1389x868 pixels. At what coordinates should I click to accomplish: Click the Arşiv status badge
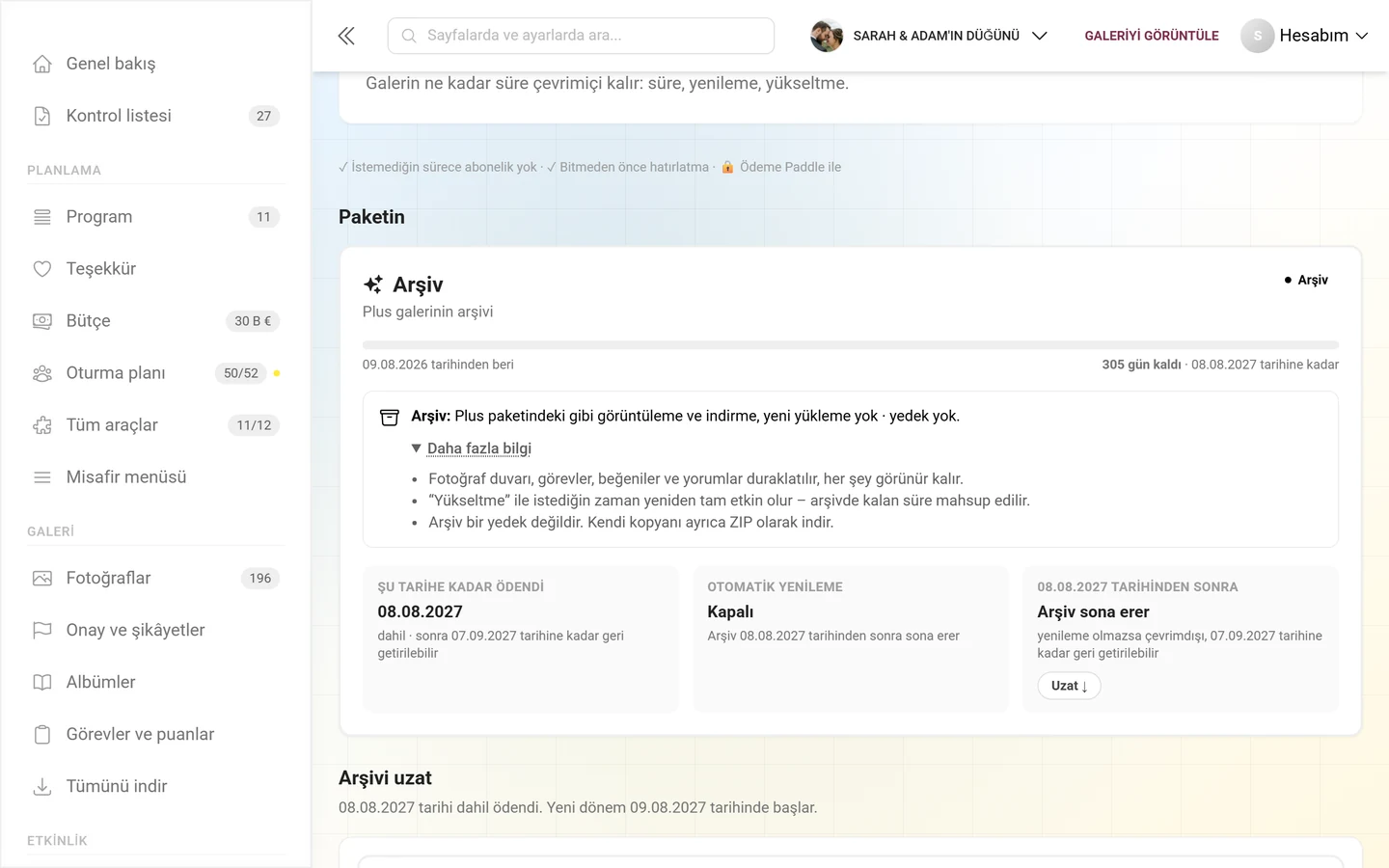(1306, 280)
